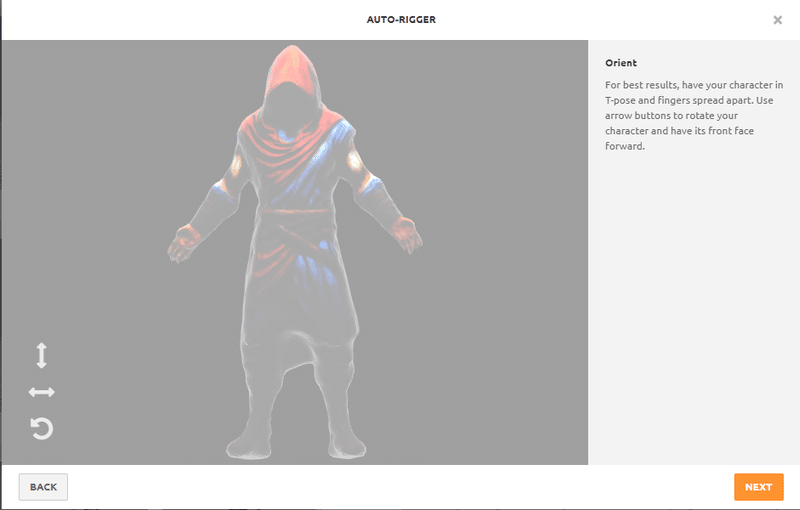Click the T-pose instruction paragraph
Image resolution: width=800 pixels, height=510 pixels.
pyautogui.click(x=694, y=115)
